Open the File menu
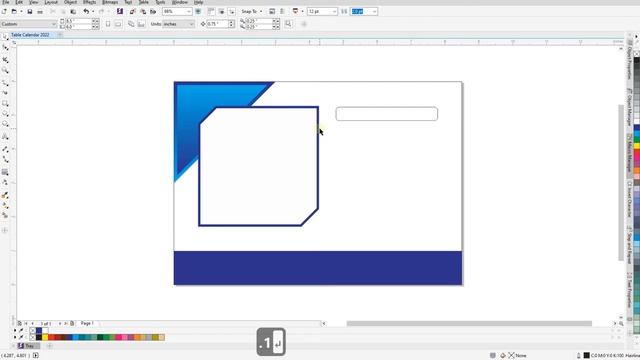The height and width of the screenshot is (360, 640). tap(5, 2)
